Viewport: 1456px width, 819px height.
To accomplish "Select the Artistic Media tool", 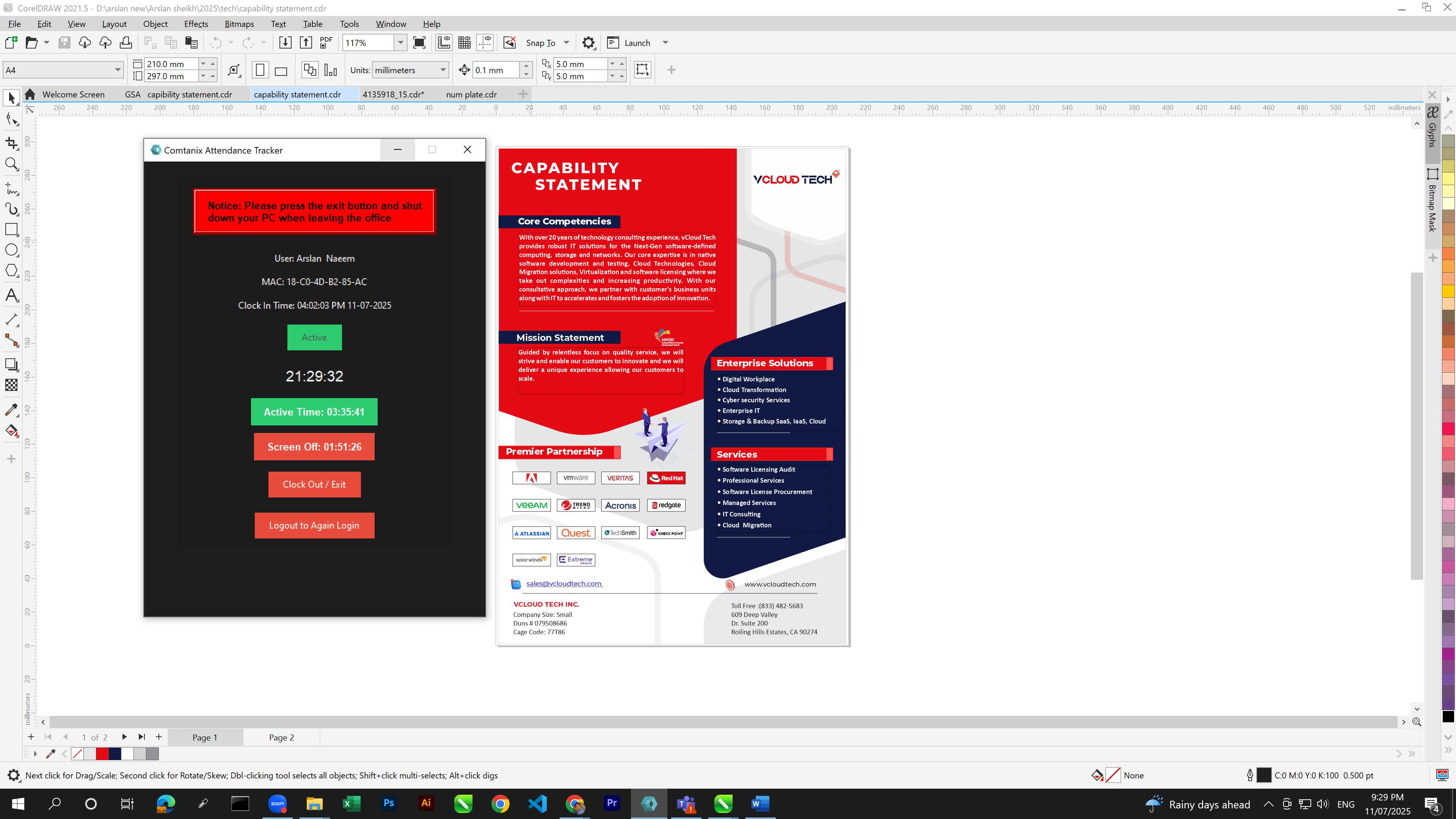I will (11, 209).
